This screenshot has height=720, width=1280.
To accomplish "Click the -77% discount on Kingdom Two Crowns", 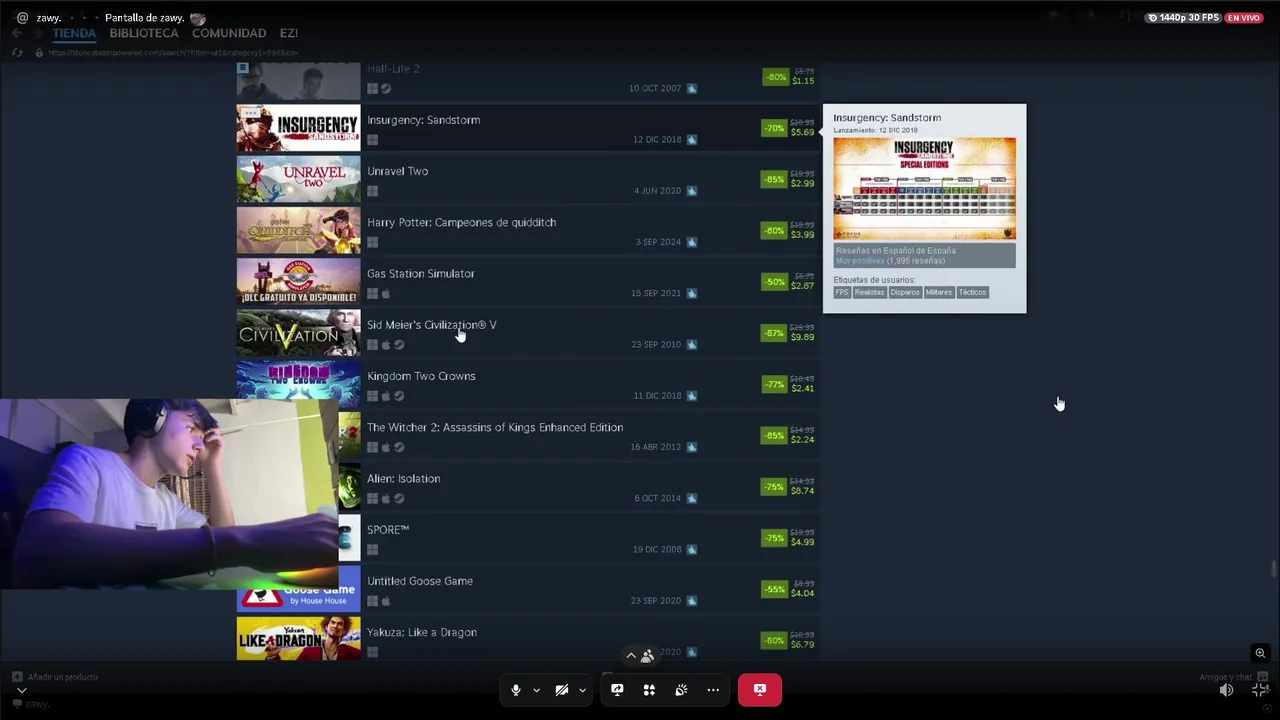I will tap(774, 384).
